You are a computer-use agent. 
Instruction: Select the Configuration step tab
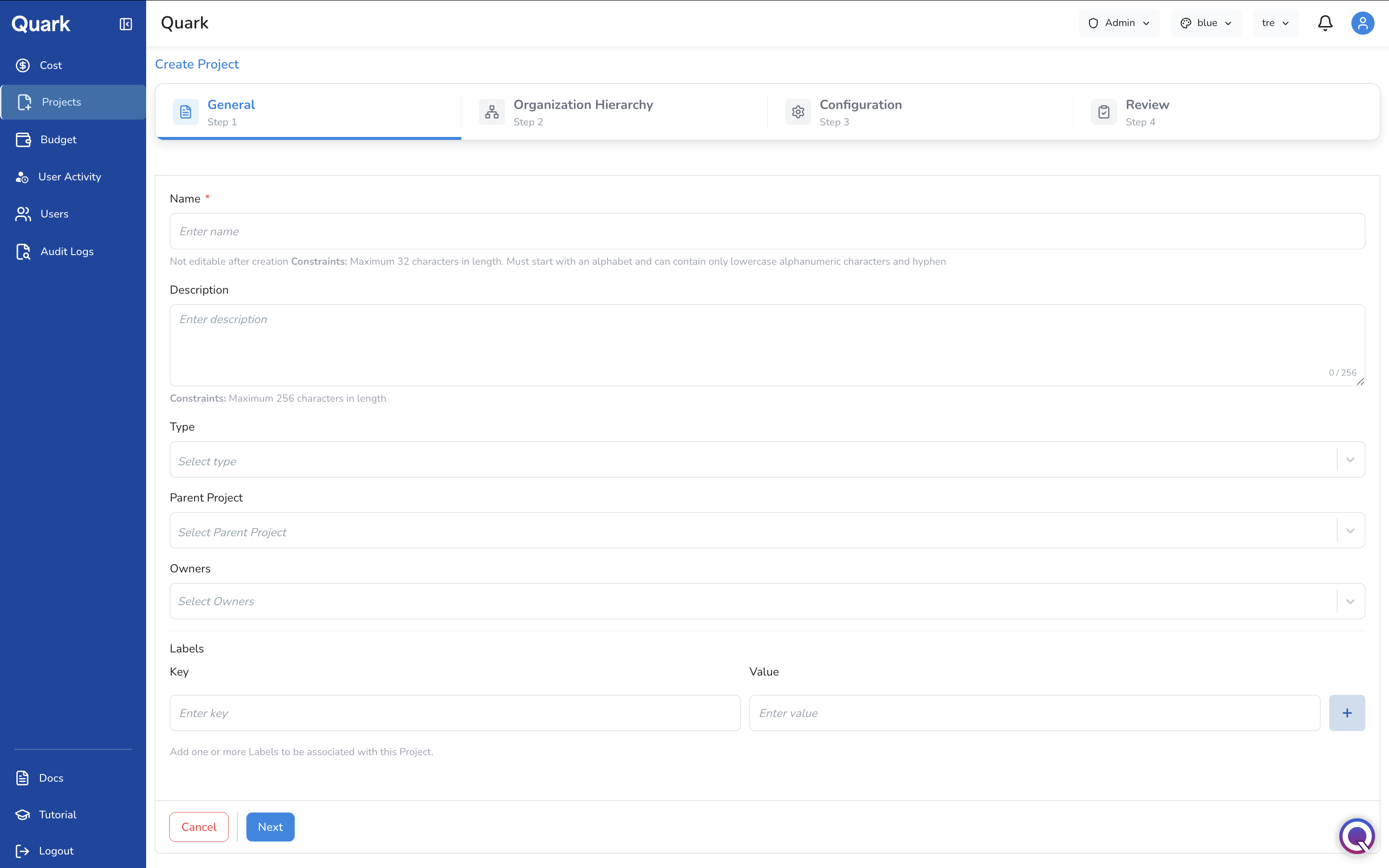coord(920,112)
